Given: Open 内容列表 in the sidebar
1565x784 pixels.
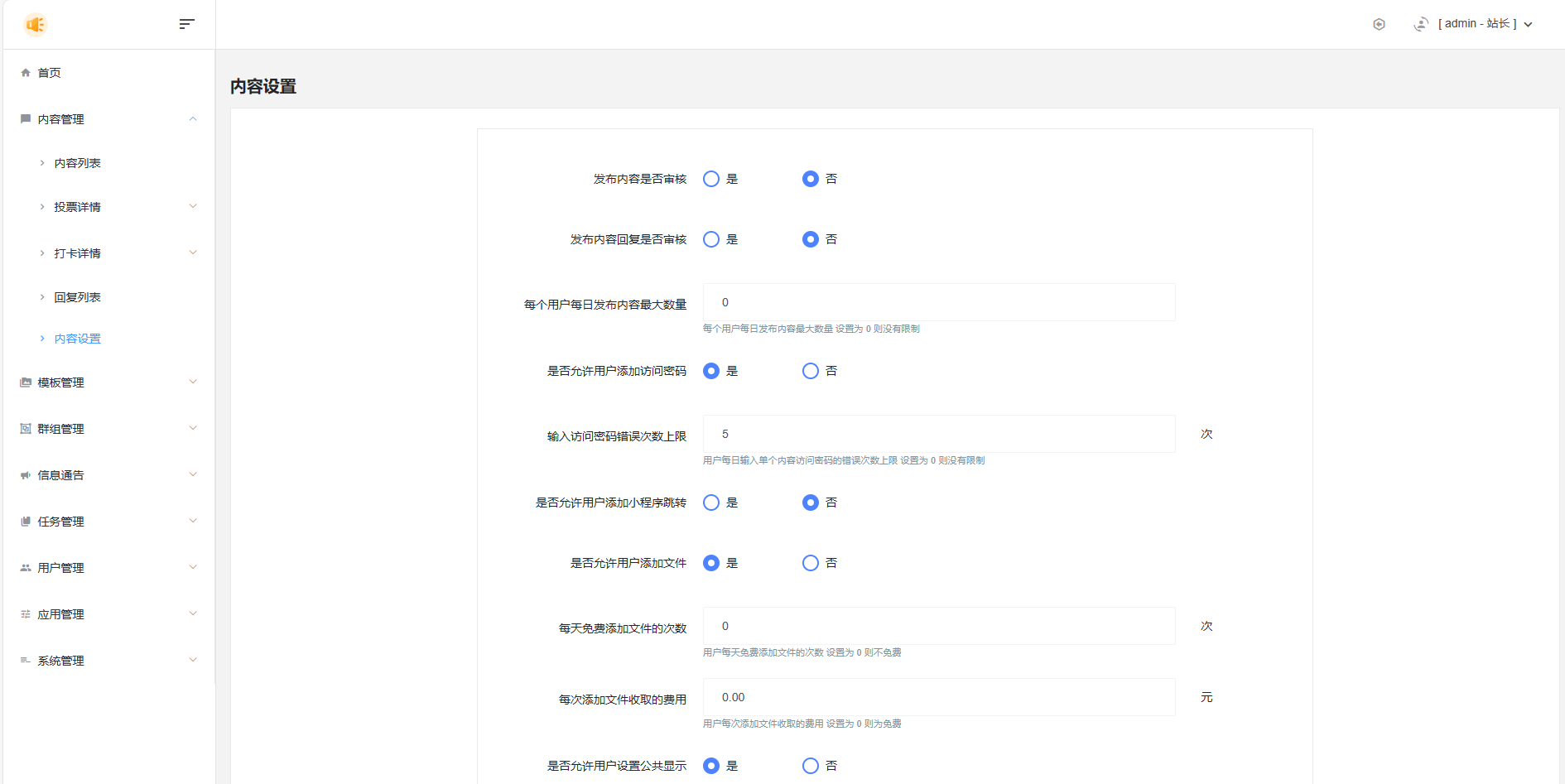Looking at the screenshot, I should [77, 163].
